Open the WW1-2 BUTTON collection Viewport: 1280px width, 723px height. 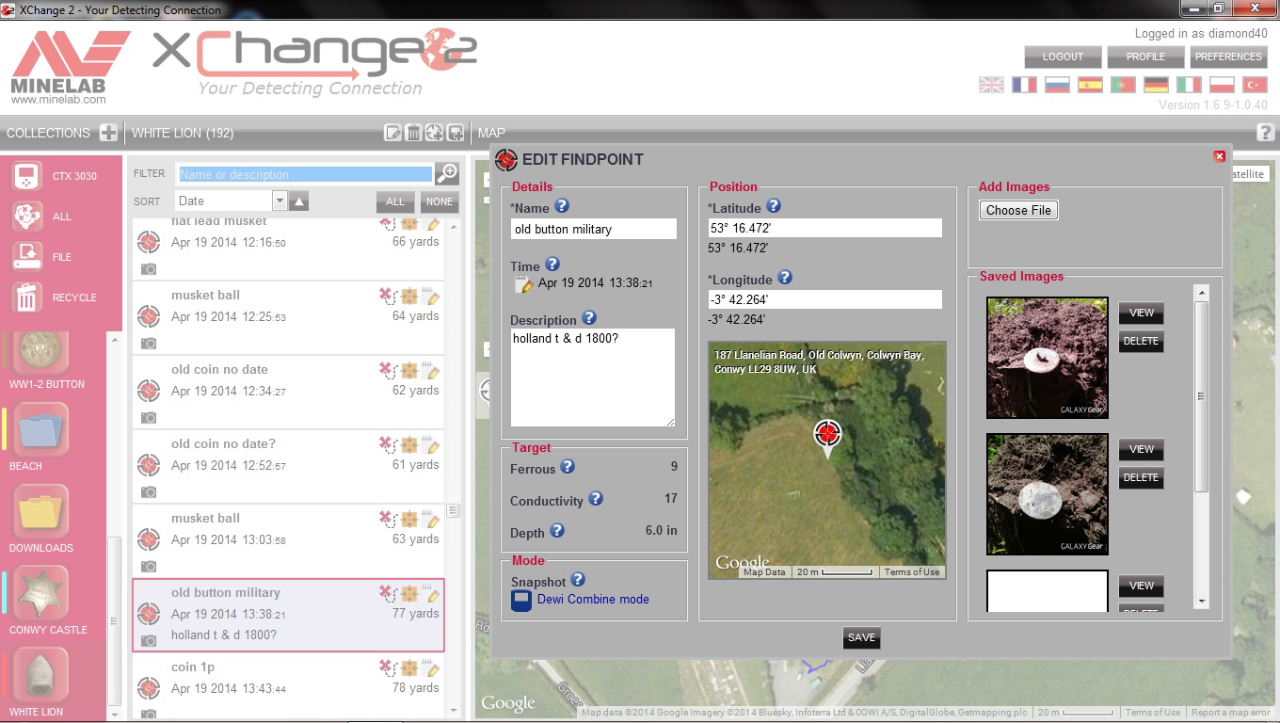tap(41, 352)
